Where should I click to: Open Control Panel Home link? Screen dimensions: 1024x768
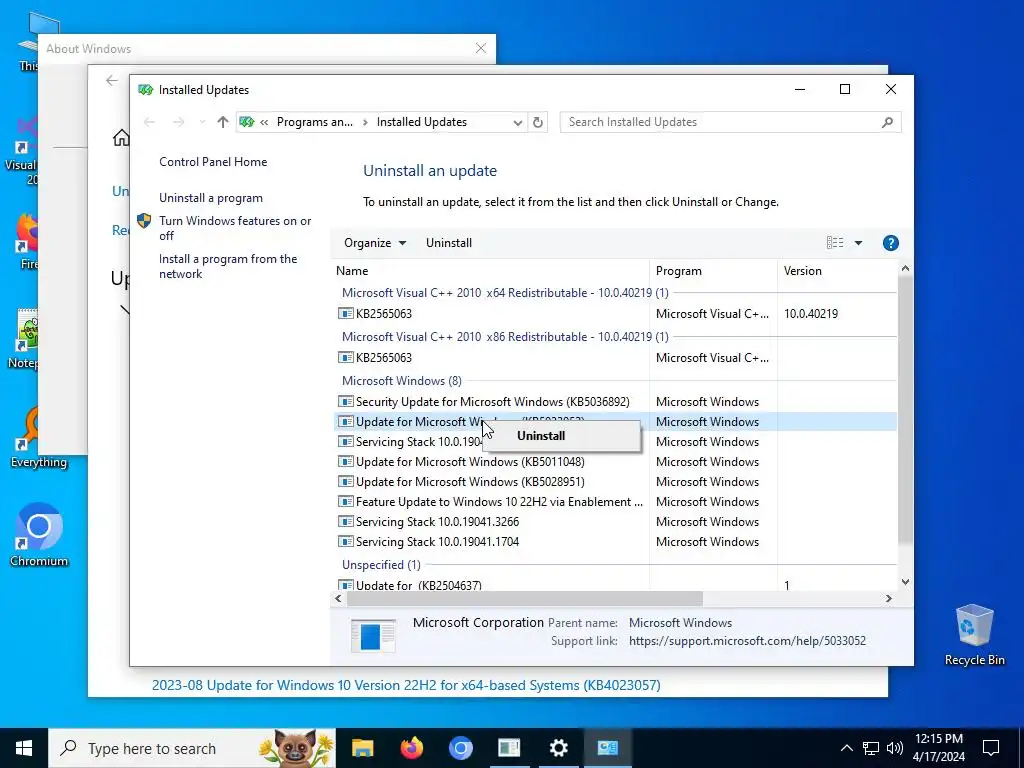coord(213,162)
